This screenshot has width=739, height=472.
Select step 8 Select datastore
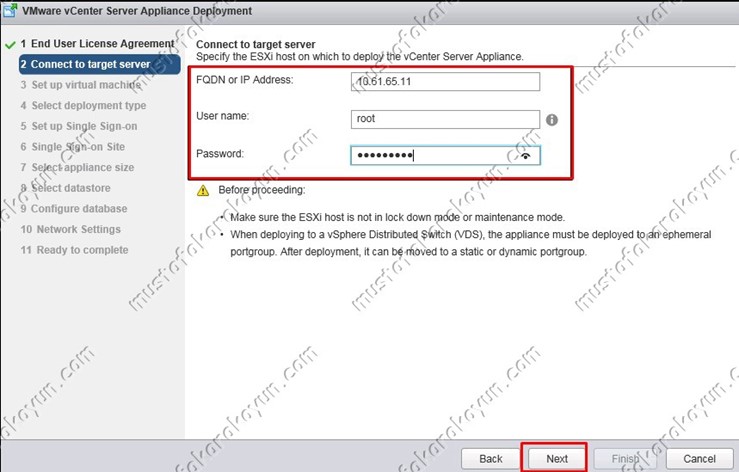[66, 188]
